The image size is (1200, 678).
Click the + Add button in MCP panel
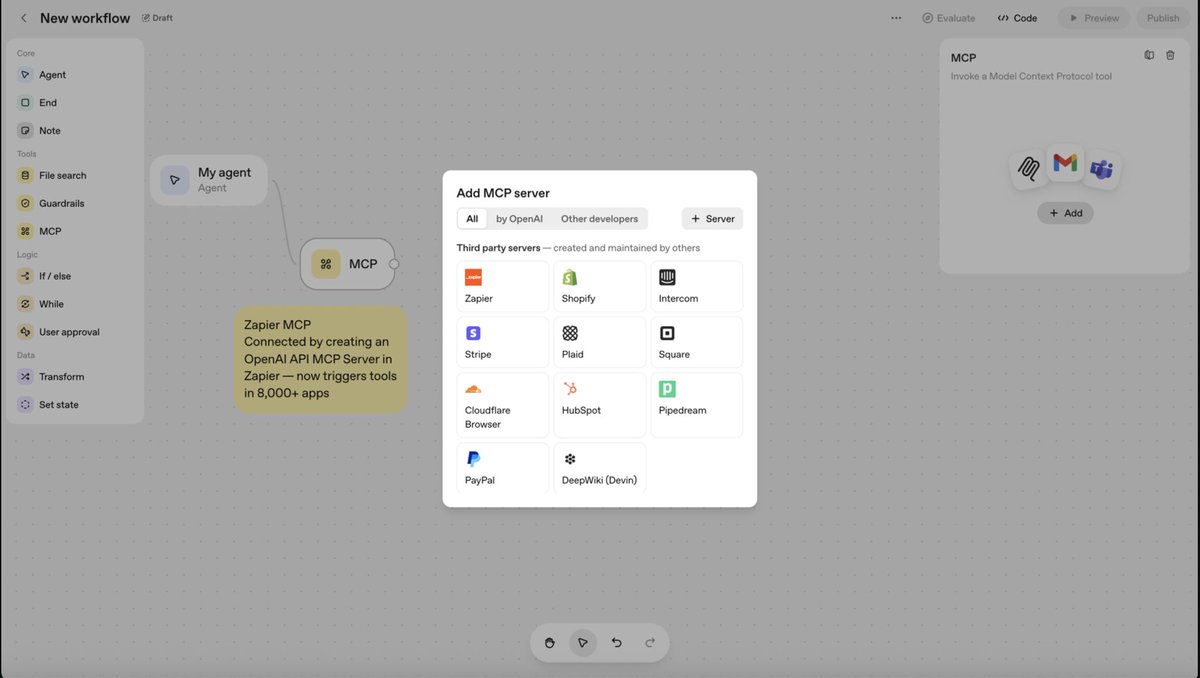(1065, 213)
